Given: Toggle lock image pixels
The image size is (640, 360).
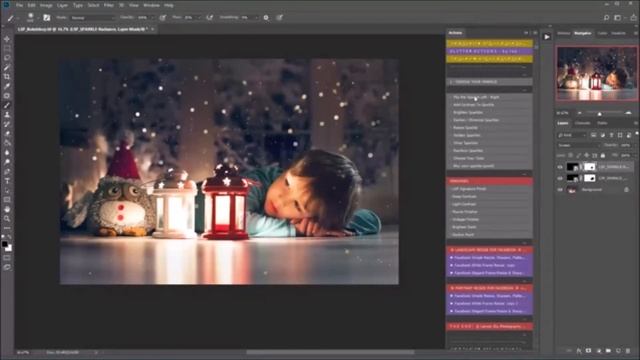Looking at the screenshot, I should pos(578,156).
